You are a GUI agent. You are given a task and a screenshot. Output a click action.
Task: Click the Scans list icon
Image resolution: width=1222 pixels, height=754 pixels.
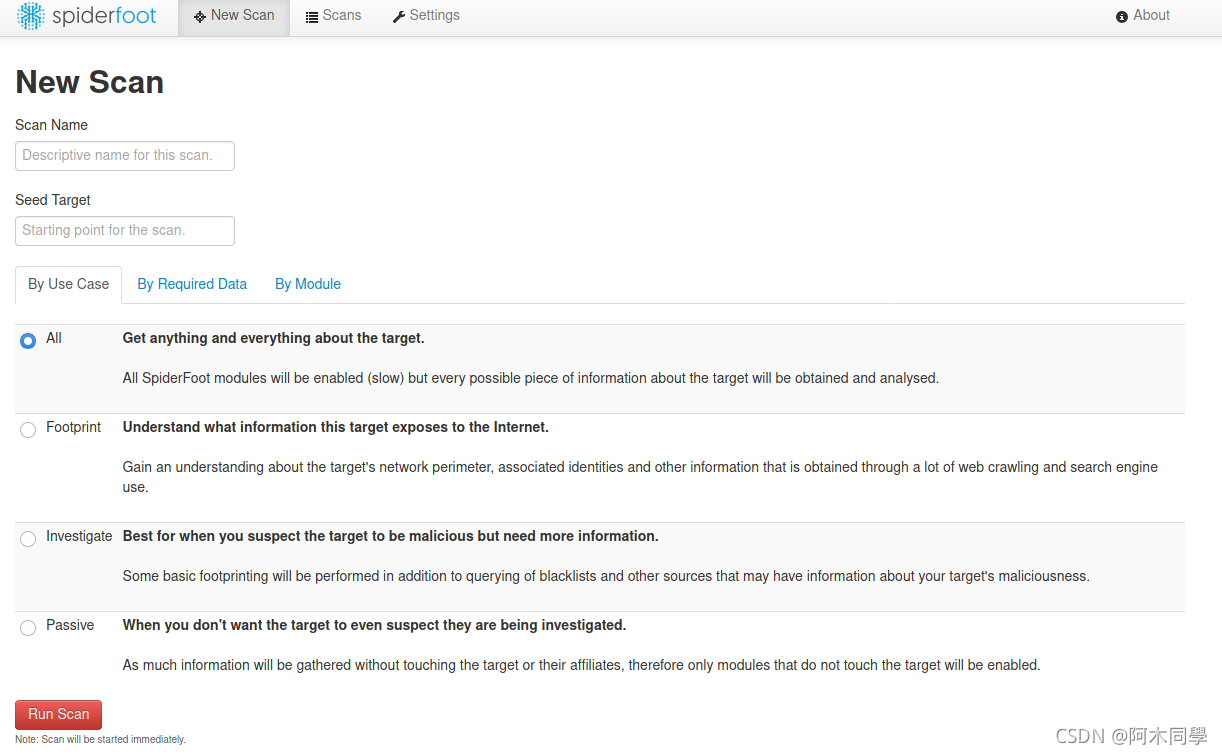pyautogui.click(x=312, y=17)
